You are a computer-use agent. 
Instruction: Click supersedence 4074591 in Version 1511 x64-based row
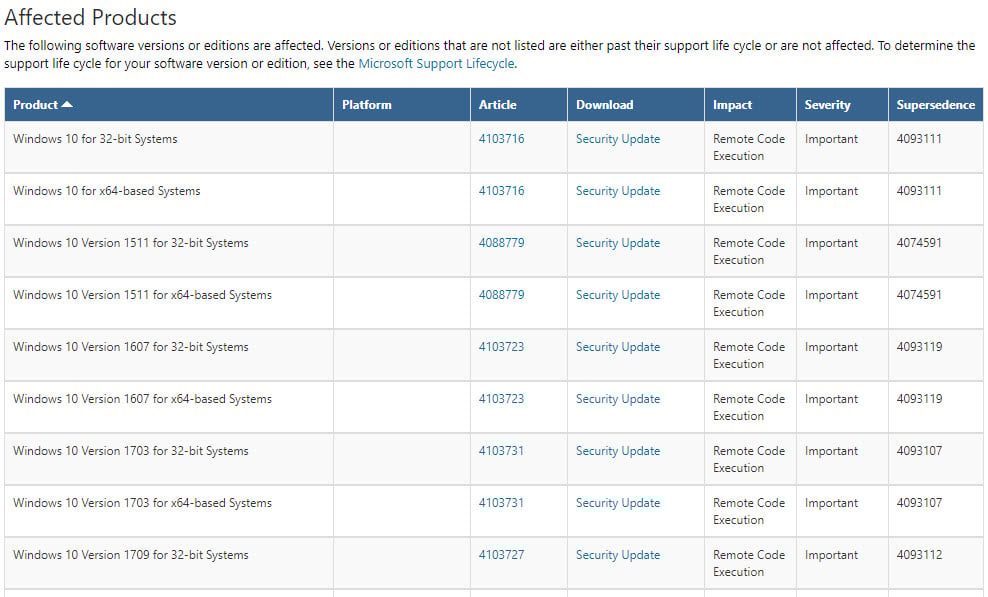[x=919, y=294]
